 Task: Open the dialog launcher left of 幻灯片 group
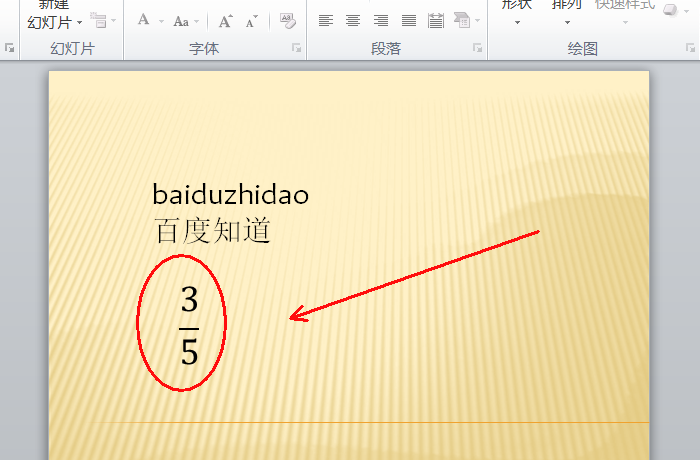pyautogui.click(x=9, y=48)
